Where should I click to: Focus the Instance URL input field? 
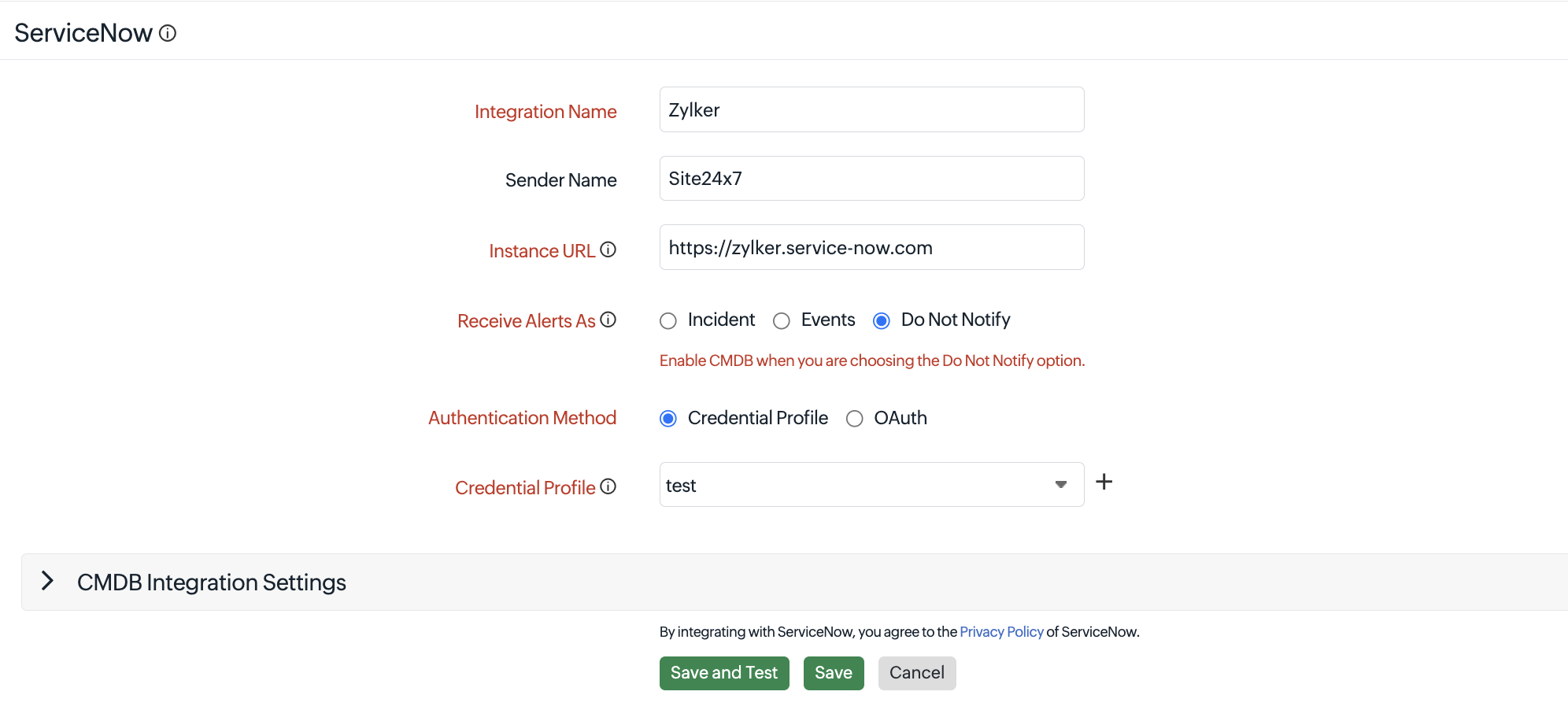(871, 247)
